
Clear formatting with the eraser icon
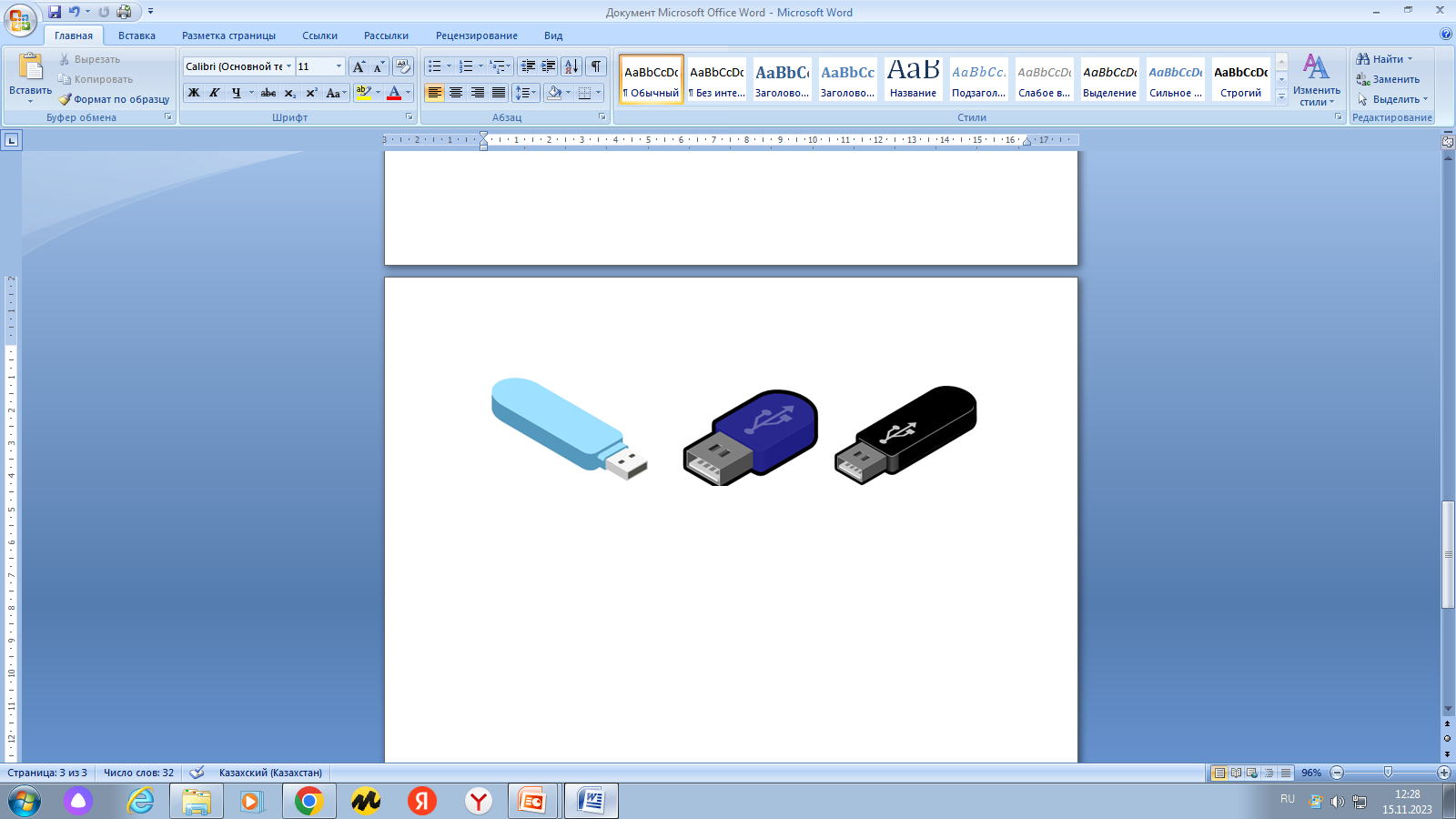(403, 66)
